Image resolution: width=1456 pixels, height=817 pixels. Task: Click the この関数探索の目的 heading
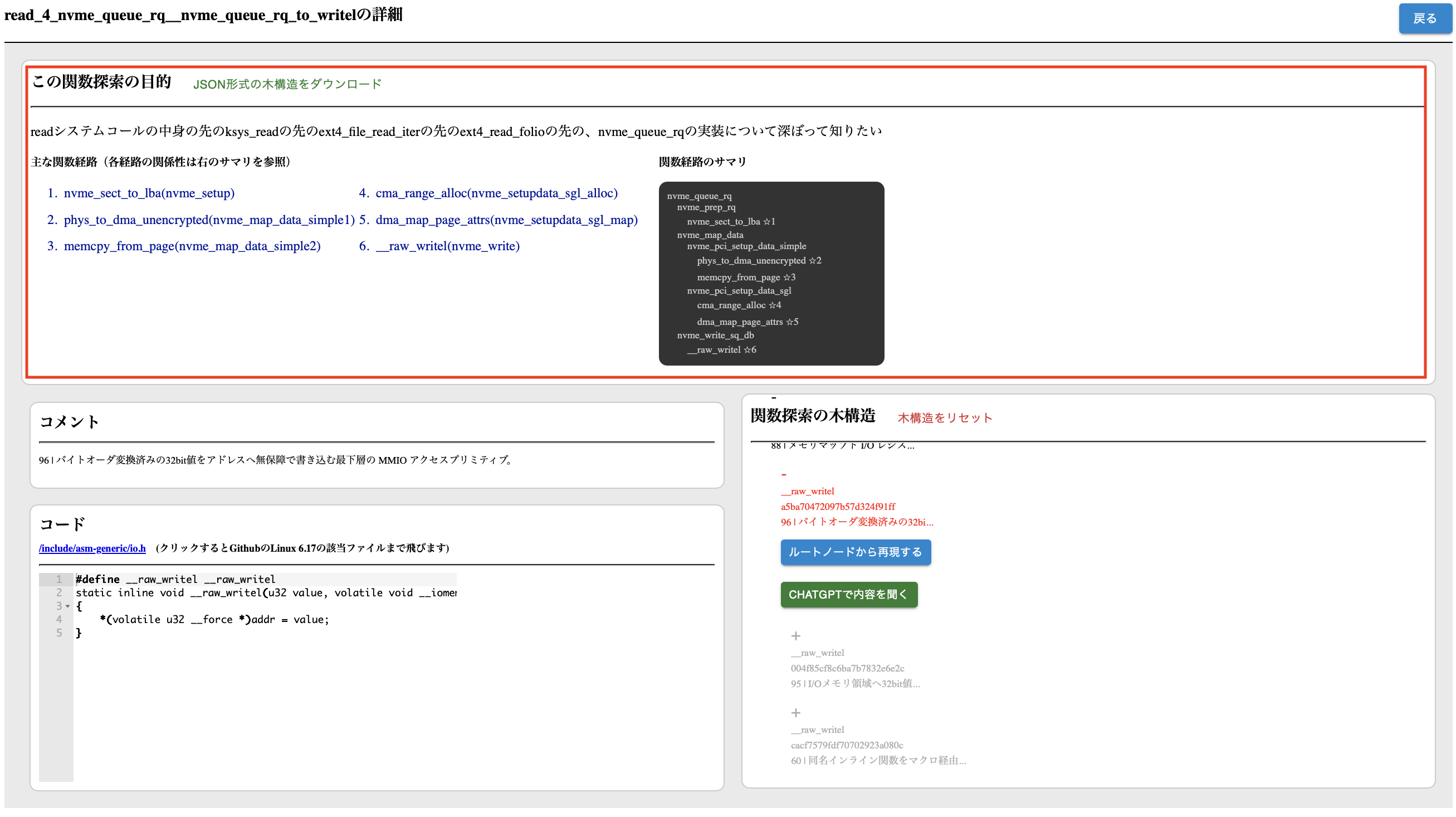tap(101, 81)
